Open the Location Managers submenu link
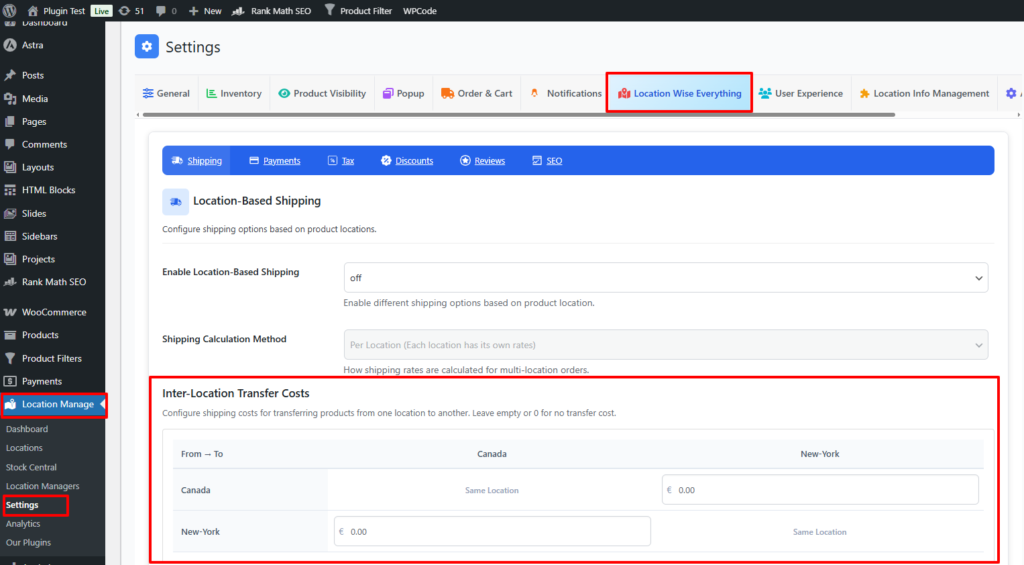The image size is (1024, 565). pos(42,486)
